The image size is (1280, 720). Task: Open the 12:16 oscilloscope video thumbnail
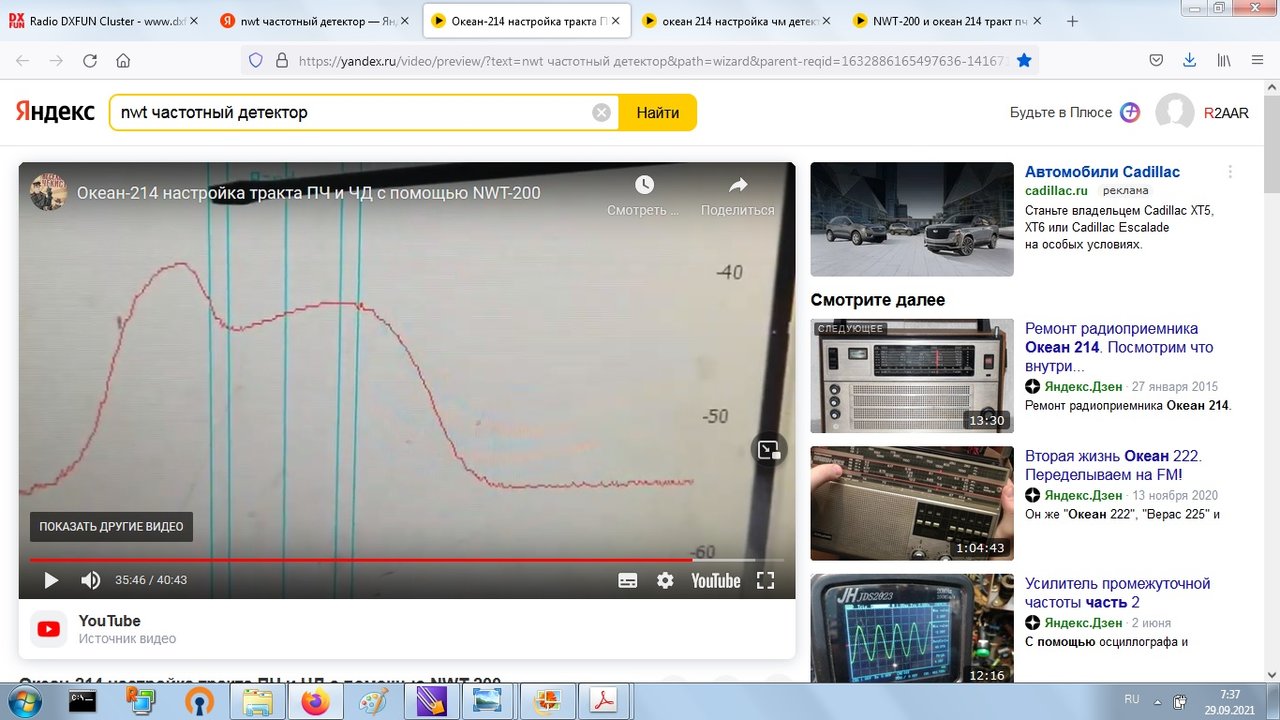tap(912, 628)
